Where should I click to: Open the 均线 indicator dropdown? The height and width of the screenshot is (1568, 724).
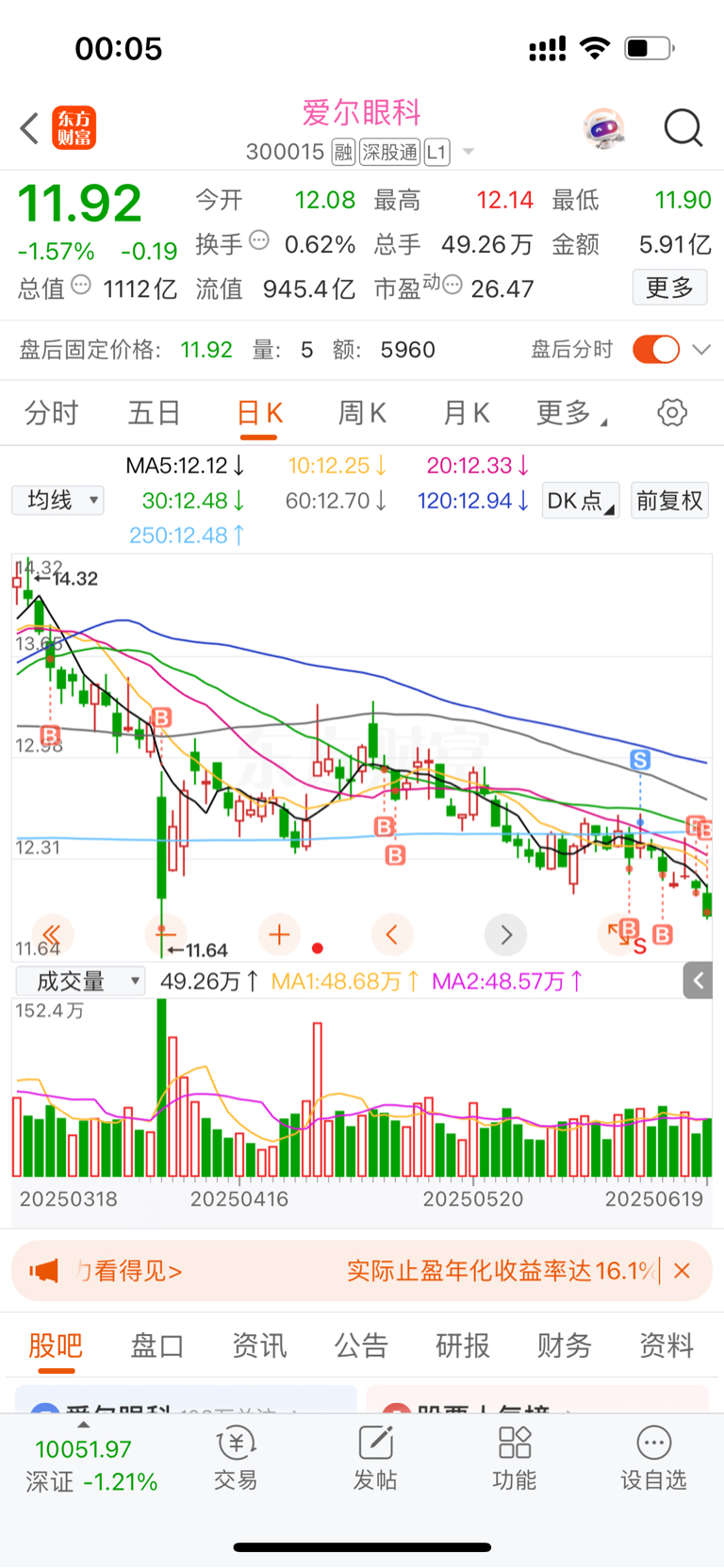pos(58,501)
